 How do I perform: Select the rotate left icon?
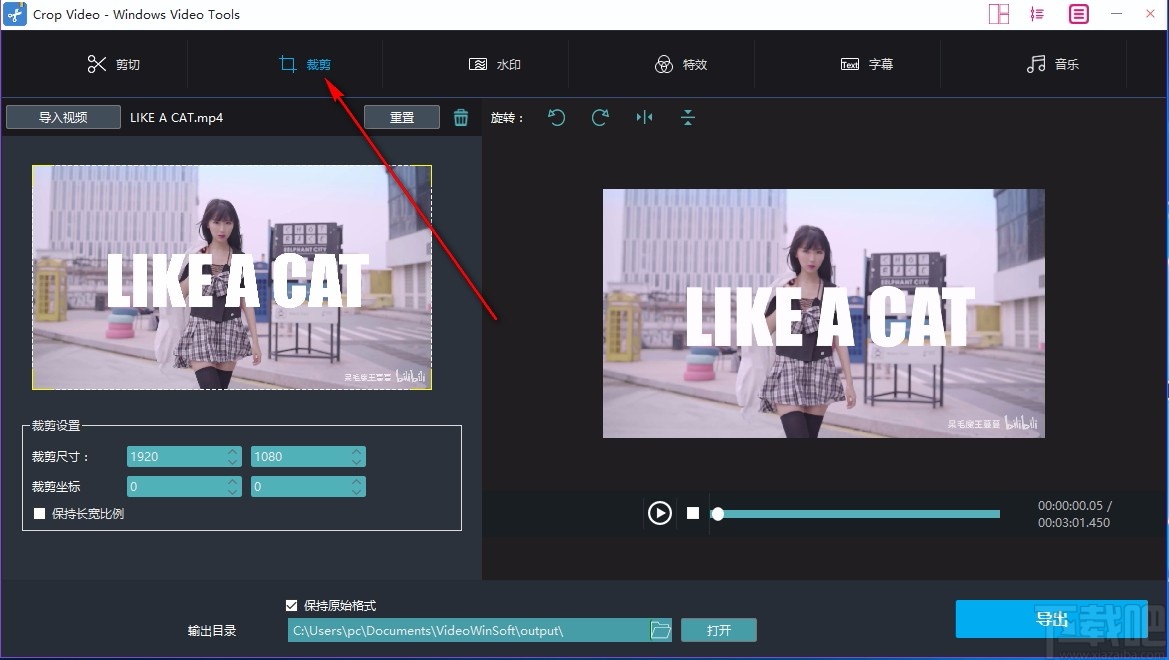pyautogui.click(x=557, y=117)
